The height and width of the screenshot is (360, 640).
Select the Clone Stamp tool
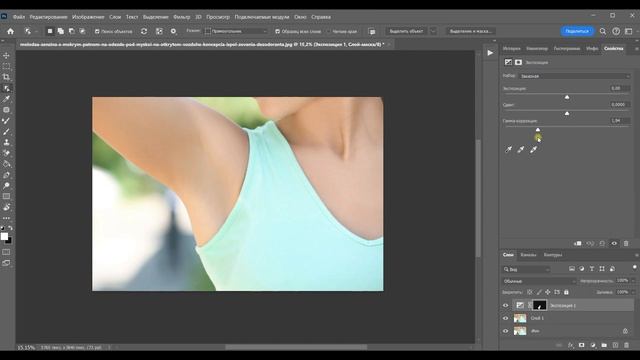click(x=6, y=142)
